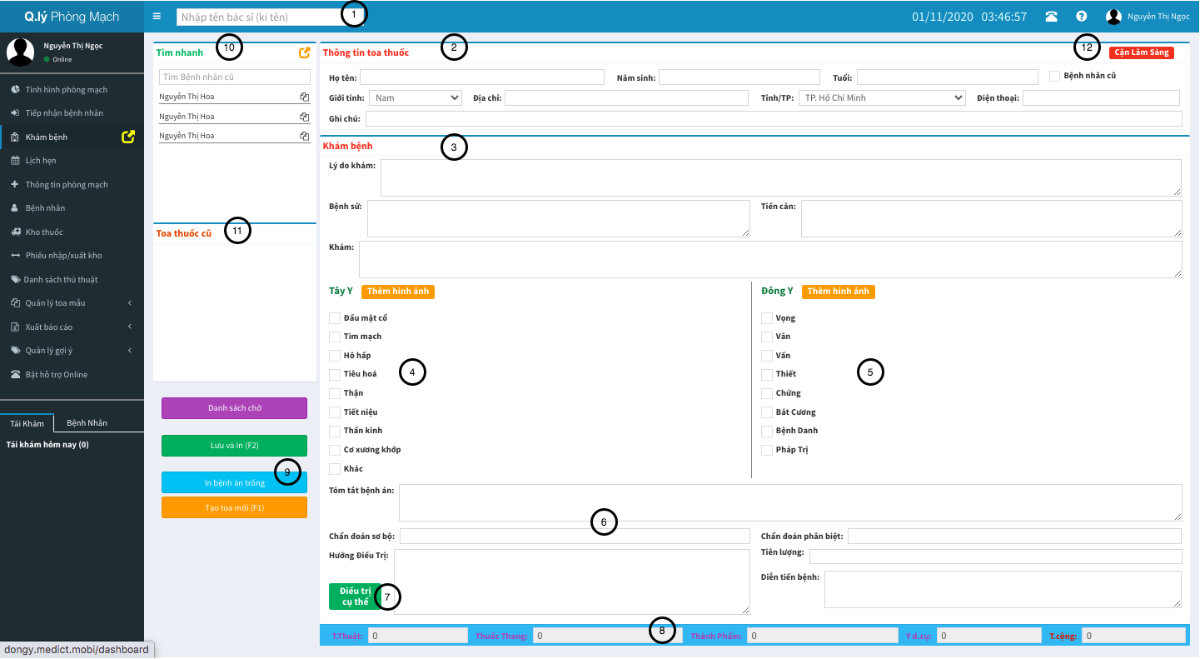Click the orange edit icon beside Khám bệnh
The width and height of the screenshot is (1200, 659).
pyautogui.click(x=128, y=138)
